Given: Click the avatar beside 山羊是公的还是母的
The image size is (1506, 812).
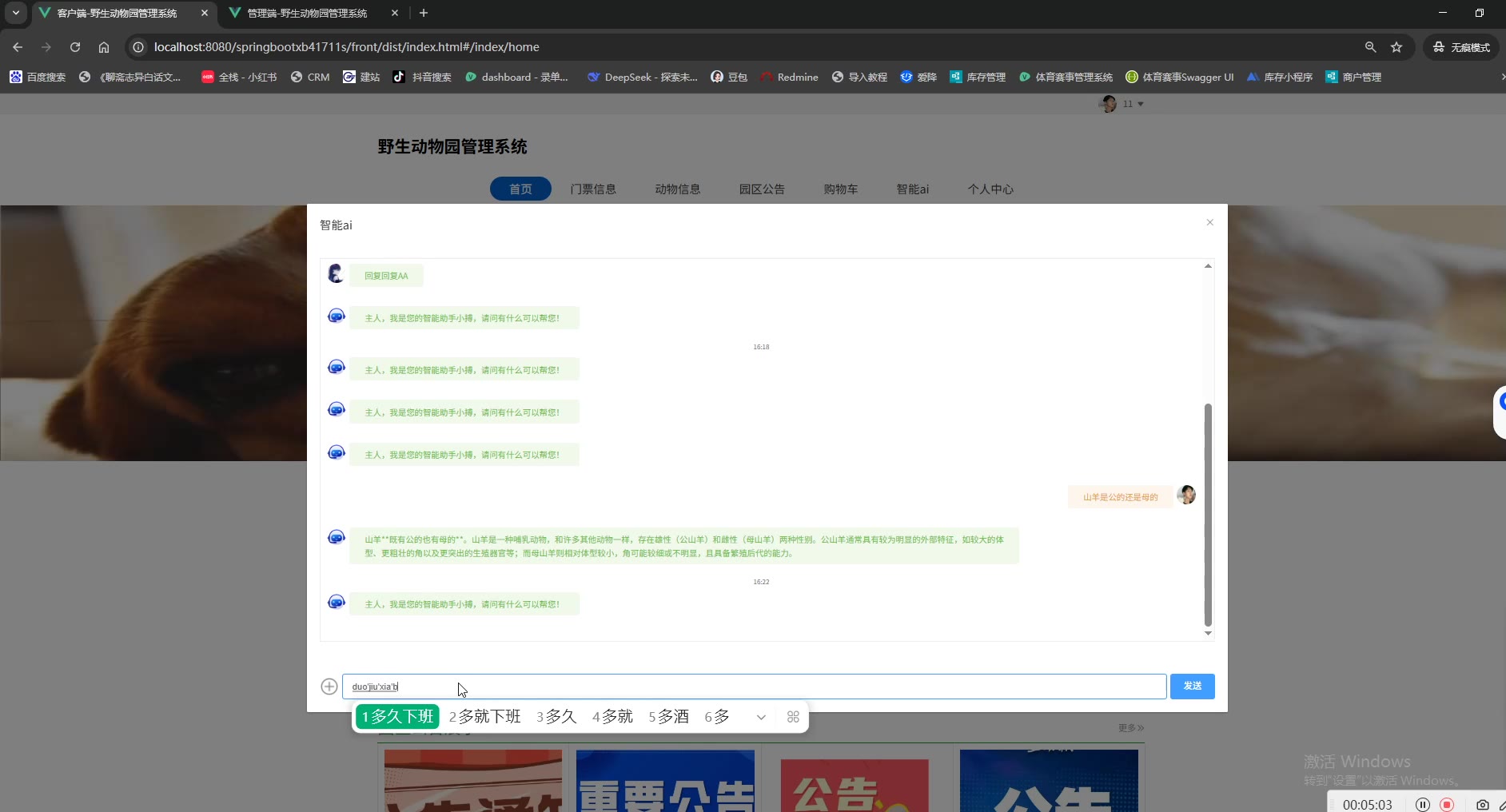Looking at the screenshot, I should (x=1186, y=496).
